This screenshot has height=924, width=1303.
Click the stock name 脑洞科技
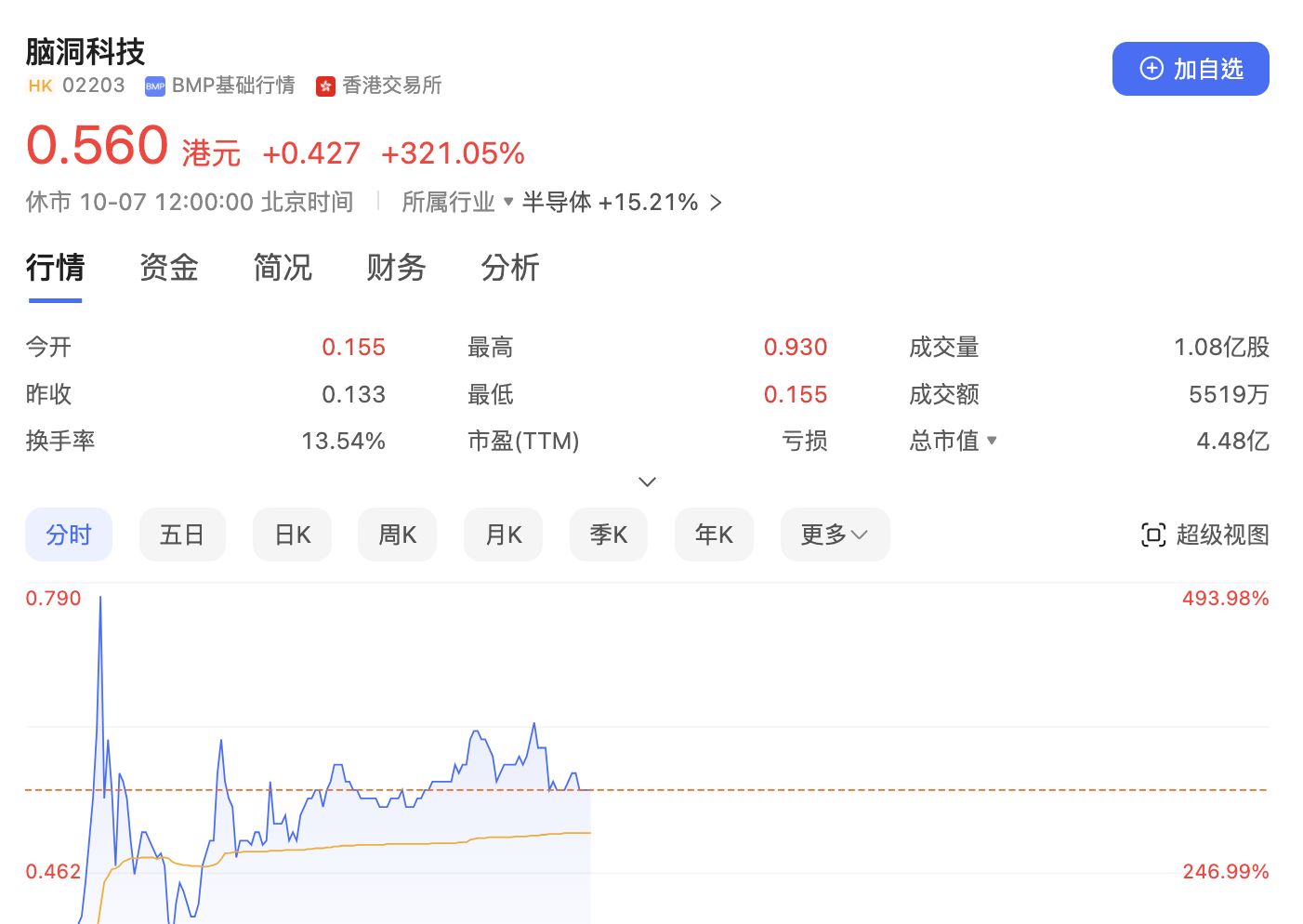coord(86,52)
